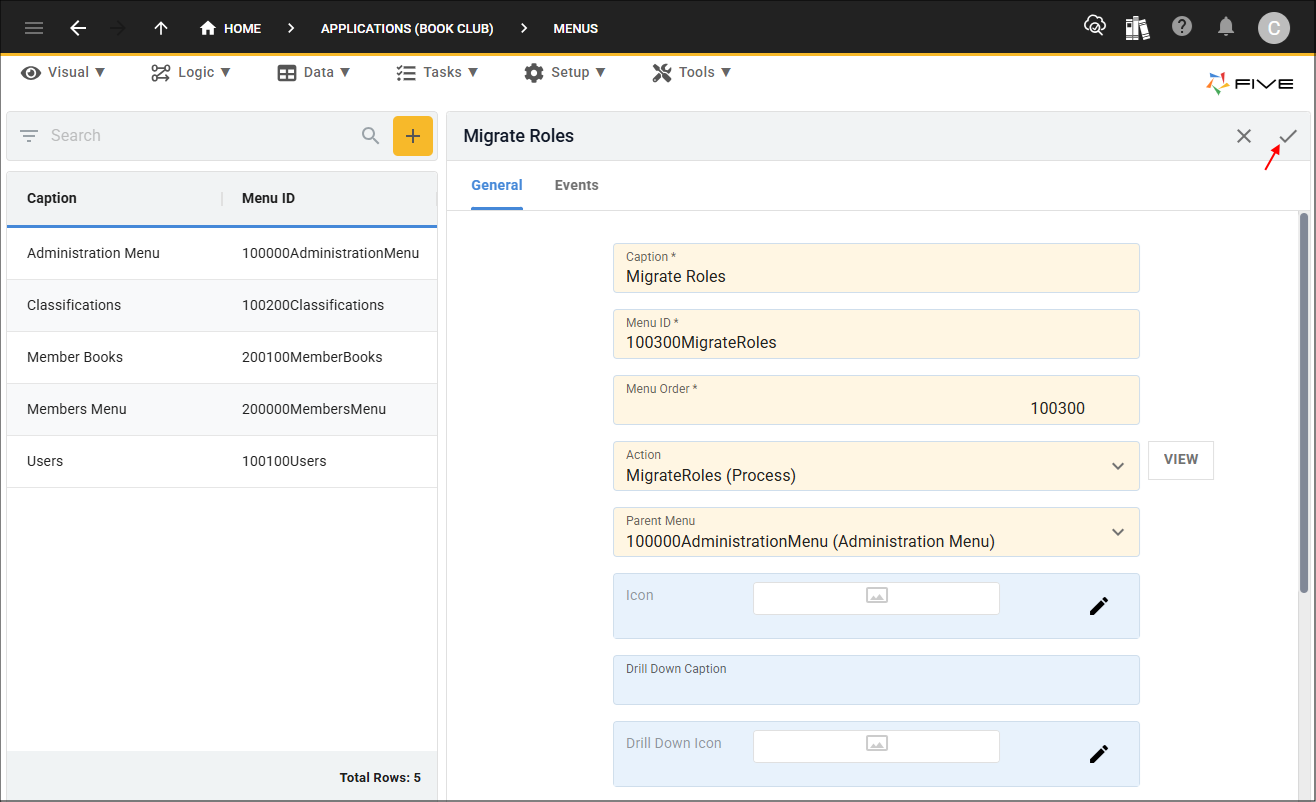Click the 100200Classifications cell
Image resolution: width=1316 pixels, height=802 pixels.
click(313, 305)
